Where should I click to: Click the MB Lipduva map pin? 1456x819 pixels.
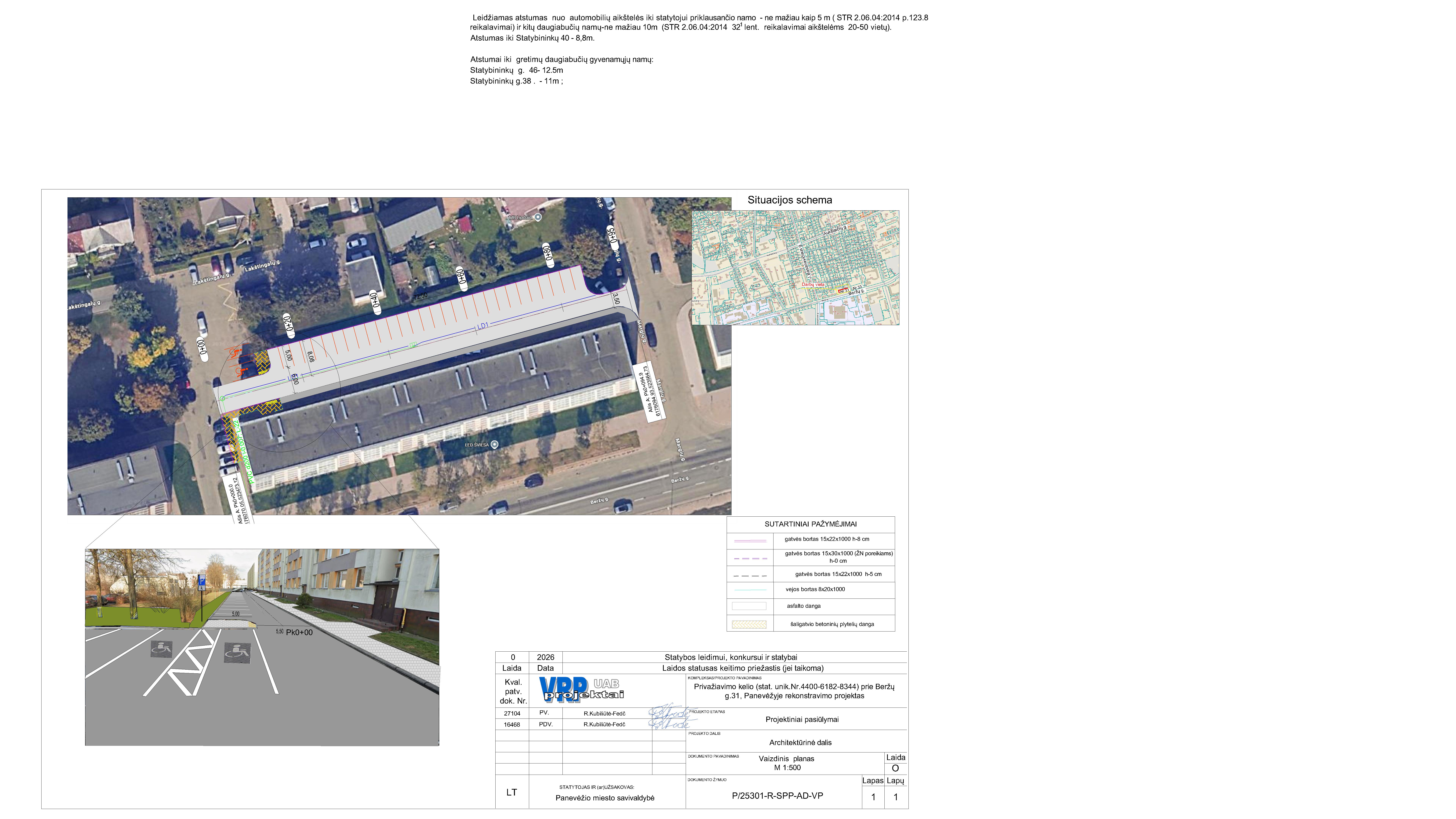[538, 217]
